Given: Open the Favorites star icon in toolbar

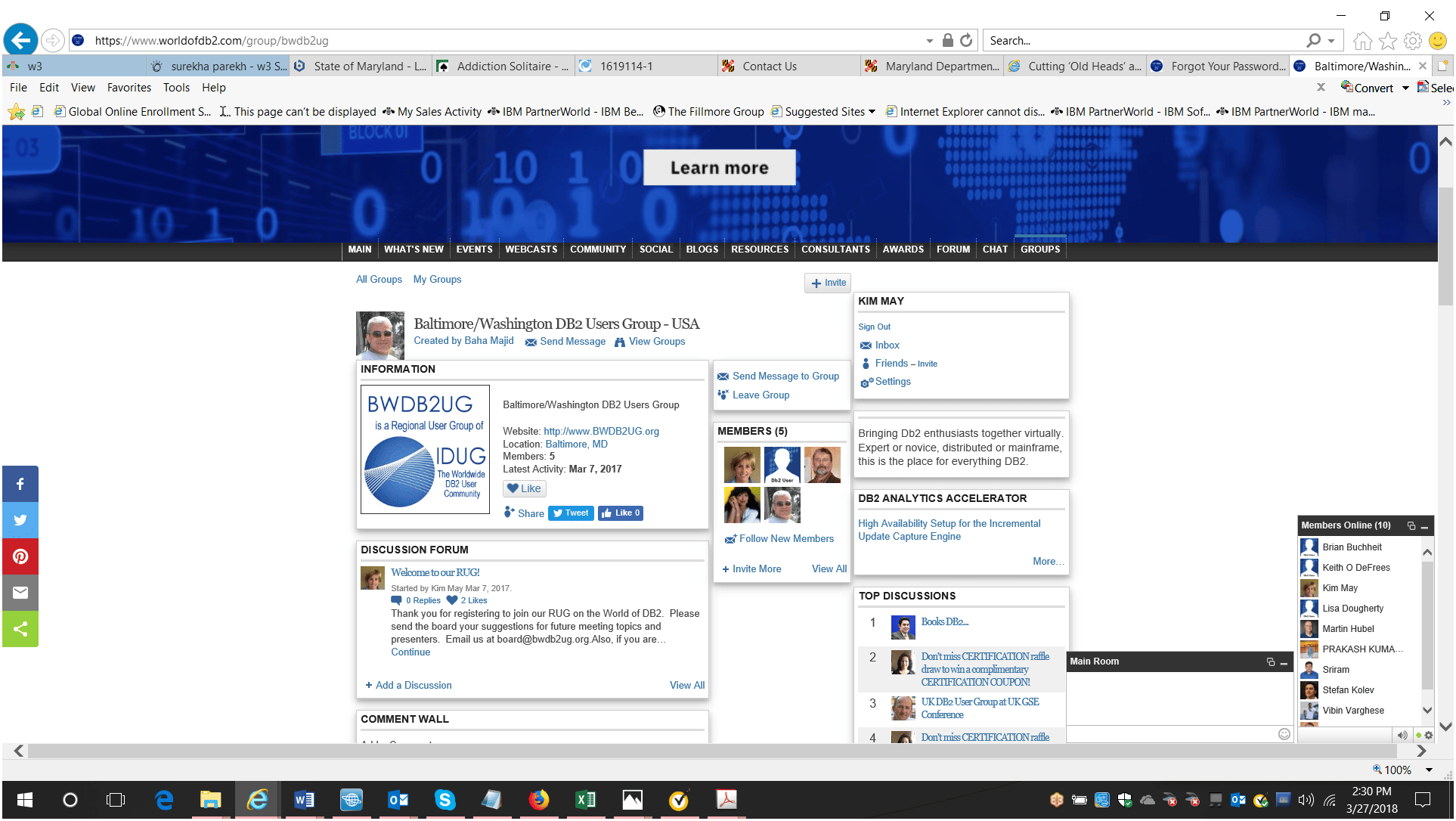Looking at the screenshot, I should [x=1388, y=41].
